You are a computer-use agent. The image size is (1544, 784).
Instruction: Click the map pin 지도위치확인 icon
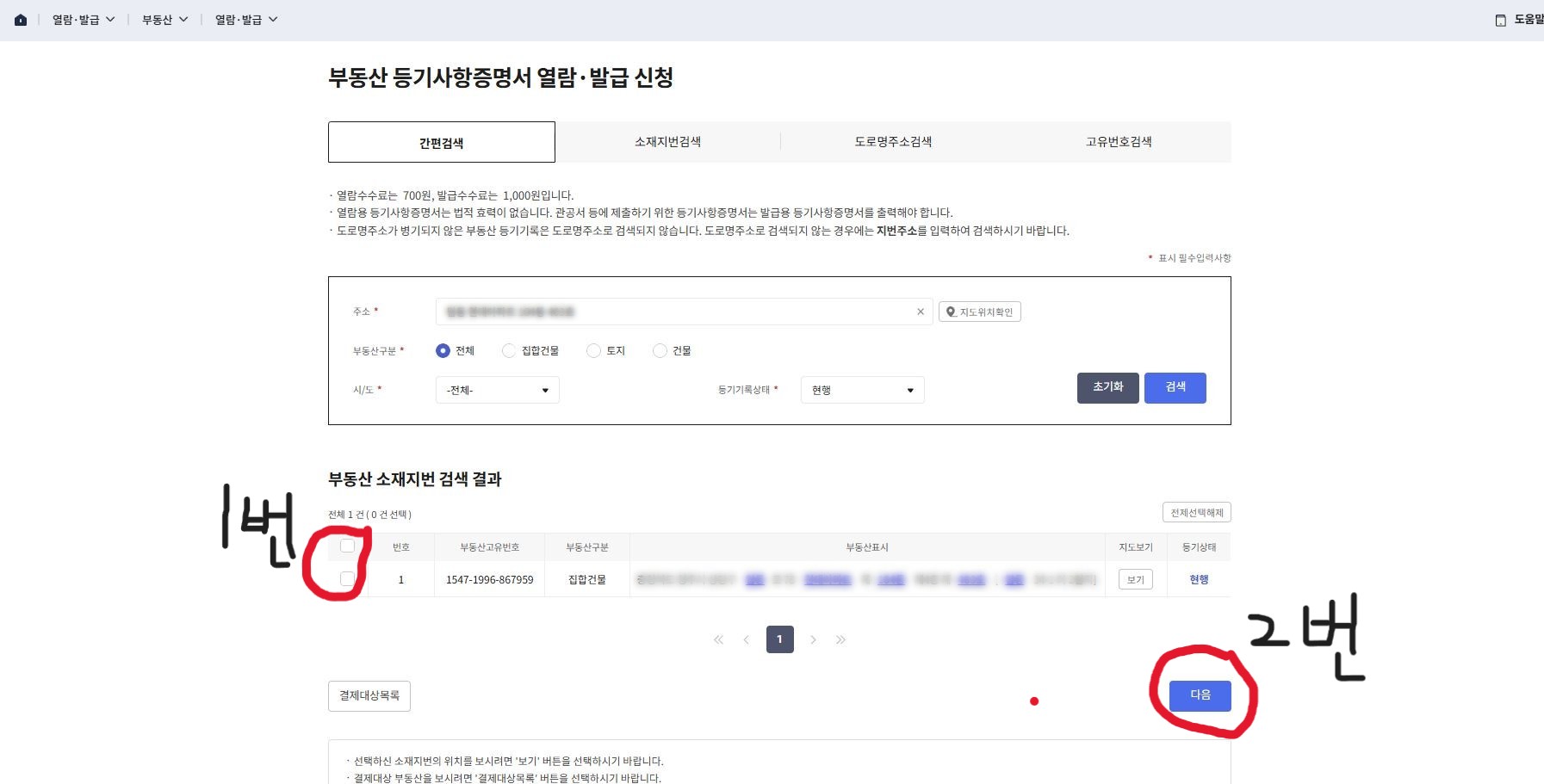[x=979, y=312]
